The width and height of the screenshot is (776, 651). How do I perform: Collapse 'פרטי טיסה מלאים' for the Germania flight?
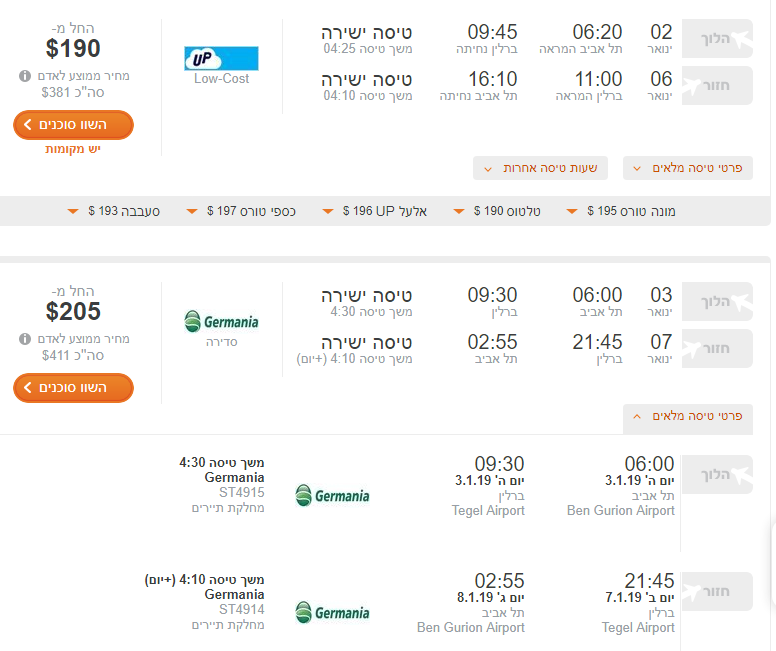point(688,415)
